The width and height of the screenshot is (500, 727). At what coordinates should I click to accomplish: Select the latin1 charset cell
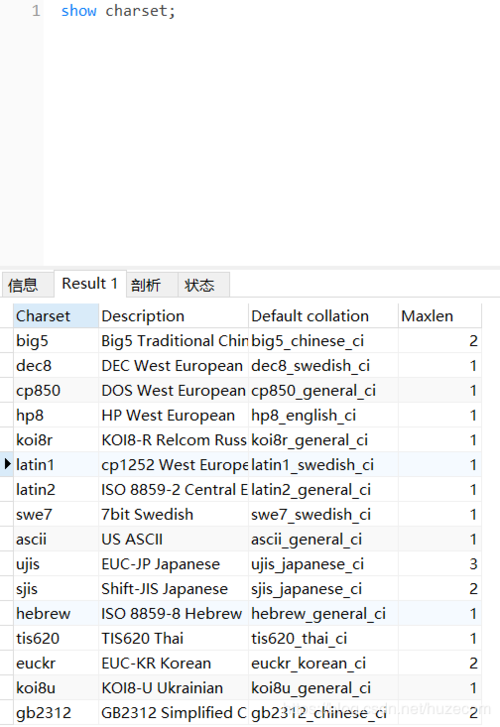pyautogui.click(x=56, y=465)
